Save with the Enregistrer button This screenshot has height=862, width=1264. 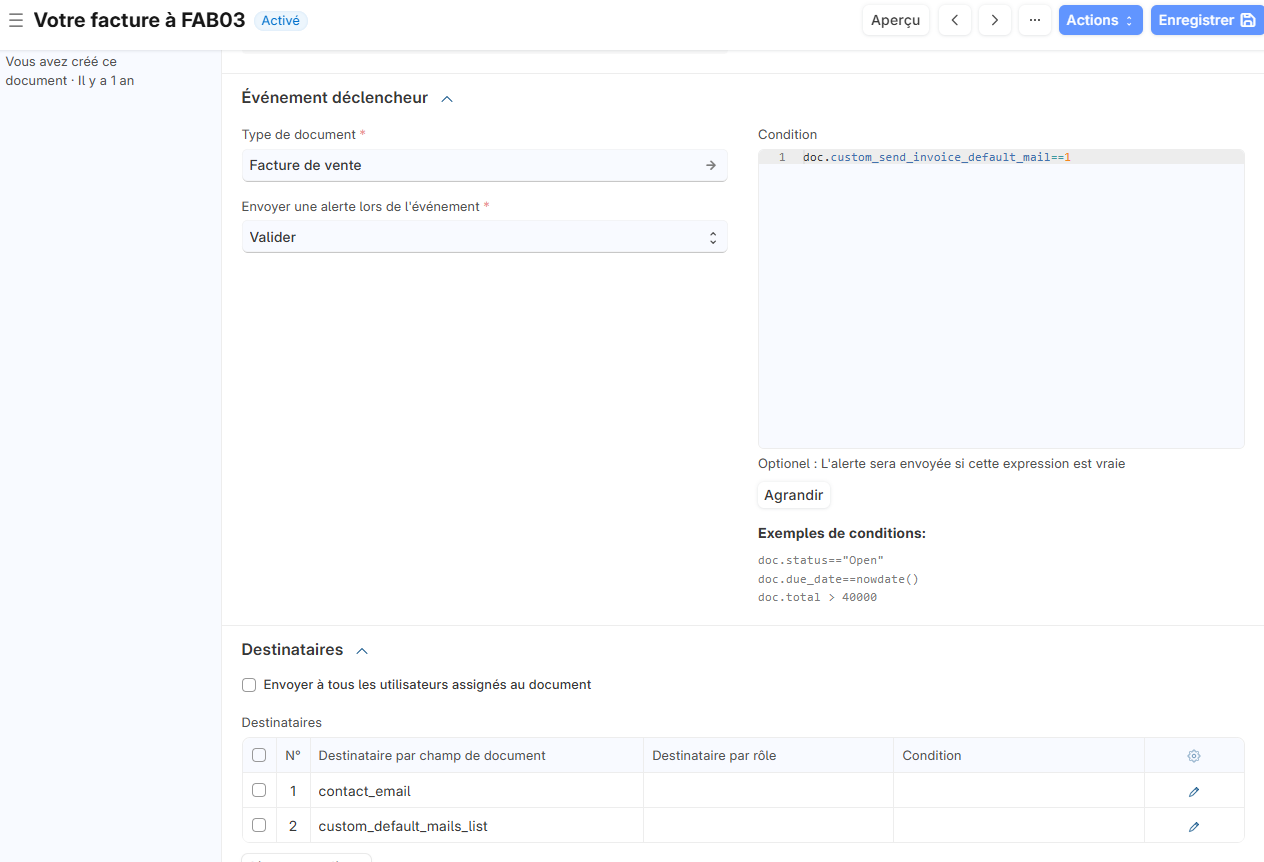(1206, 20)
